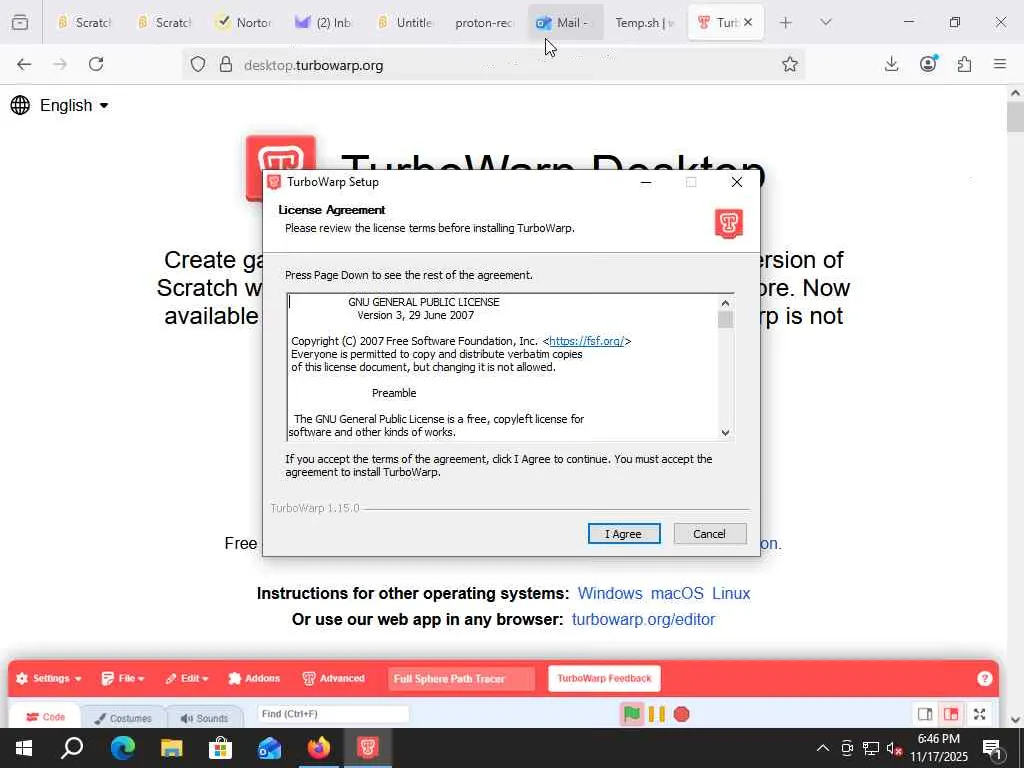
Task: Switch to the first Scratch tab
Action: 84,23
